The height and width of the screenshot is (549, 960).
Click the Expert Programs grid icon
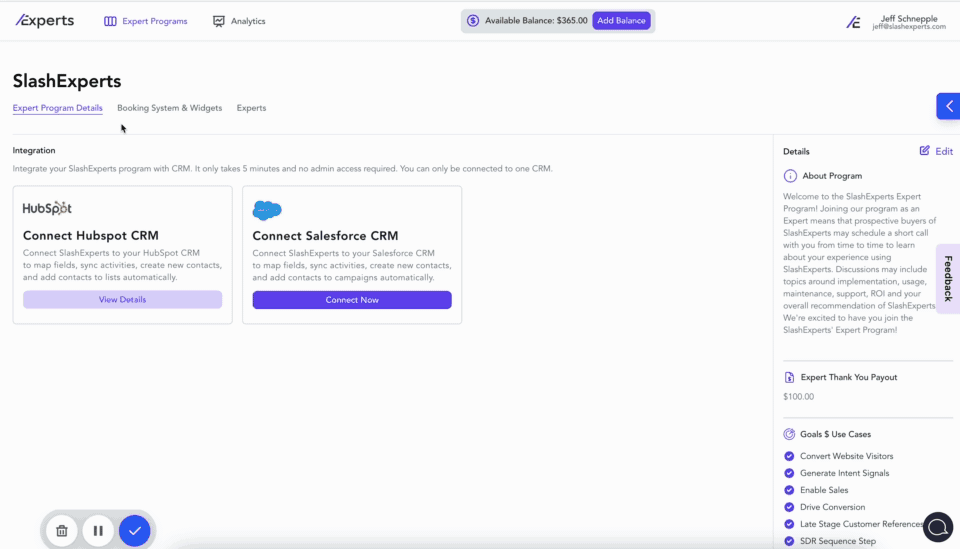(110, 21)
